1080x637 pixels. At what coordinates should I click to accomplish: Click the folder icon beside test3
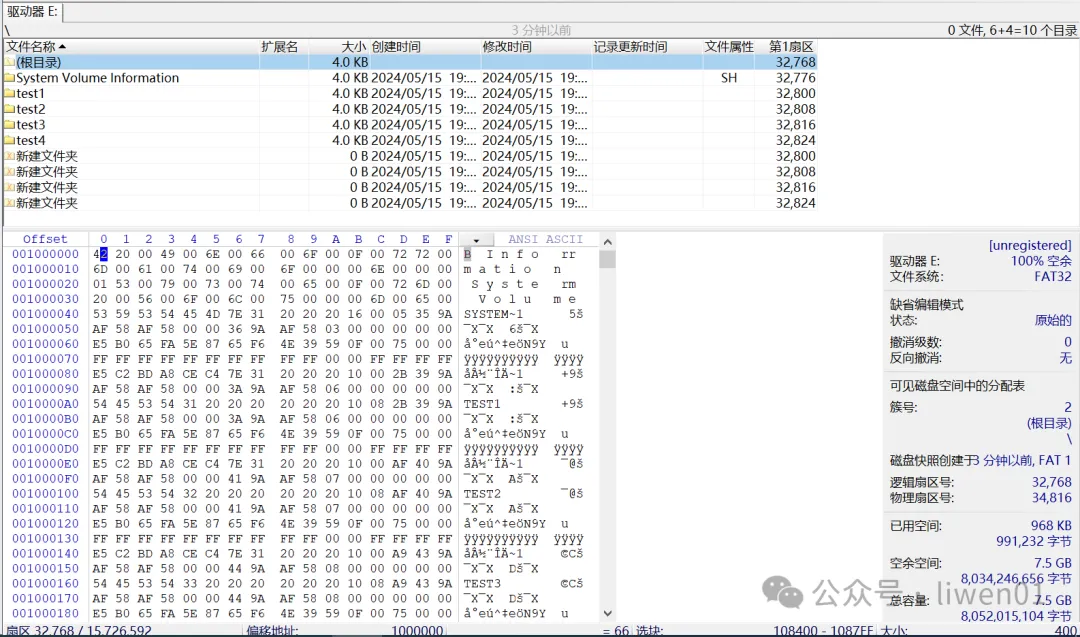10,125
